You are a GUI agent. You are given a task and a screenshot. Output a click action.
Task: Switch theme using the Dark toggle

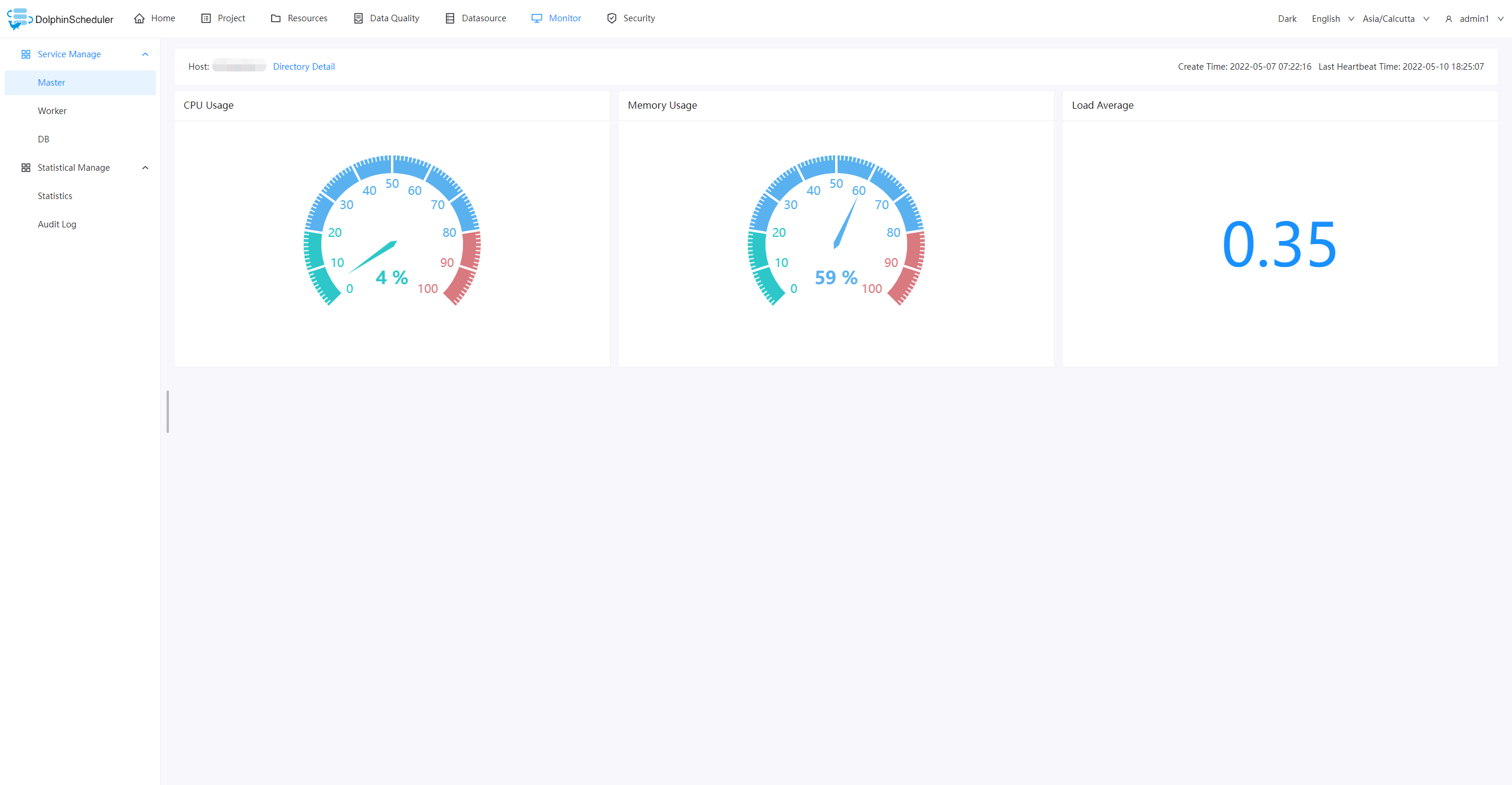(1287, 19)
